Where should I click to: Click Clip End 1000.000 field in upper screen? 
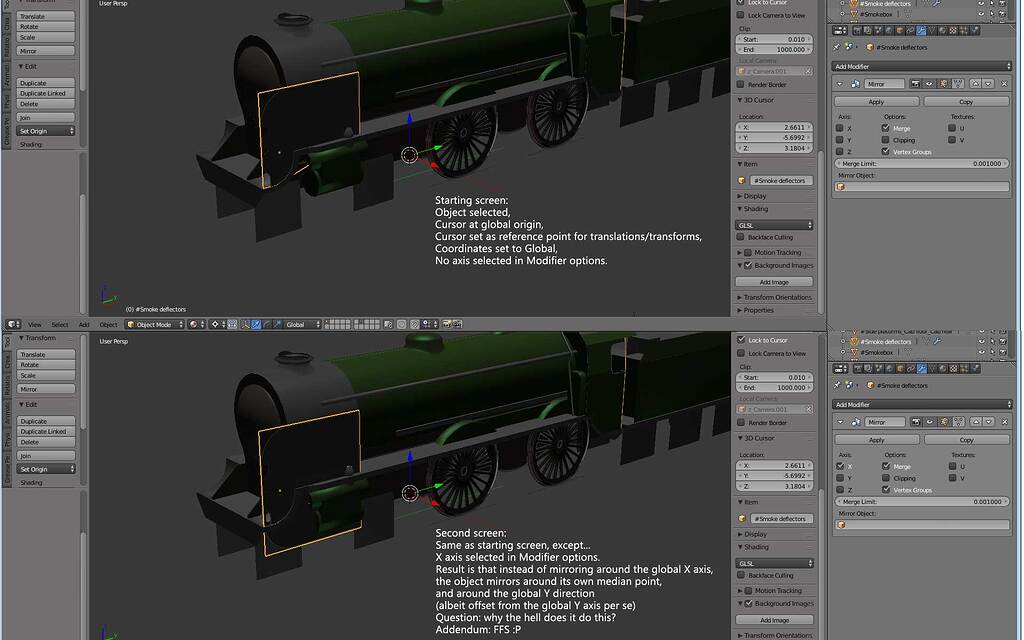(x=774, y=50)
